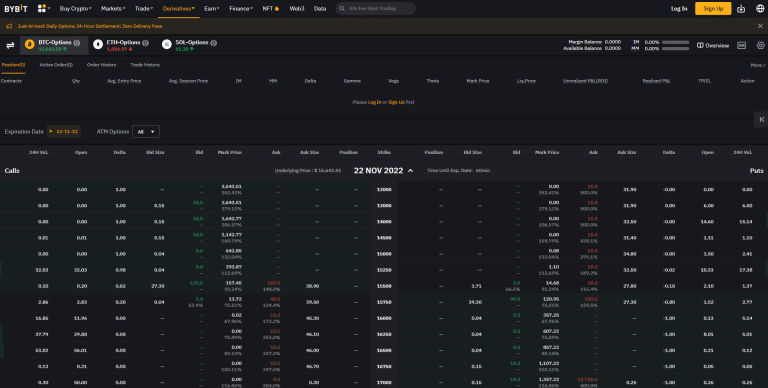Image resolution: width=768 pixels, height=388 pixels.
Task: Select expiration date 22-11-22
Action: [64, 131]
